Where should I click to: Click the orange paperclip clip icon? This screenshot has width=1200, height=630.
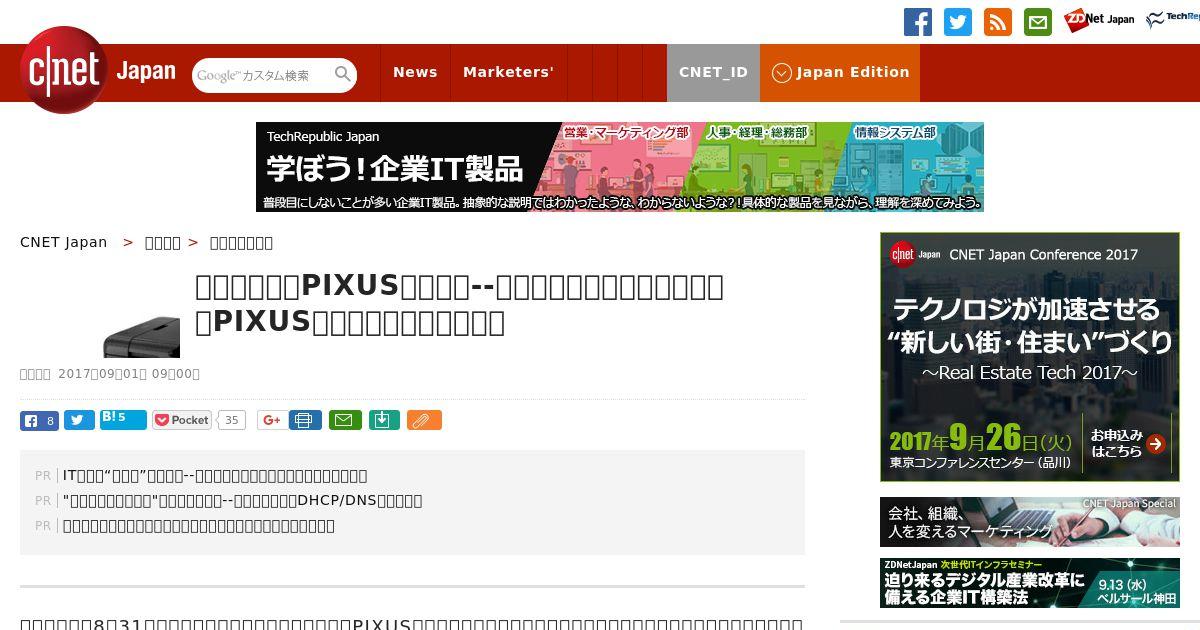(x=424, y=420)
